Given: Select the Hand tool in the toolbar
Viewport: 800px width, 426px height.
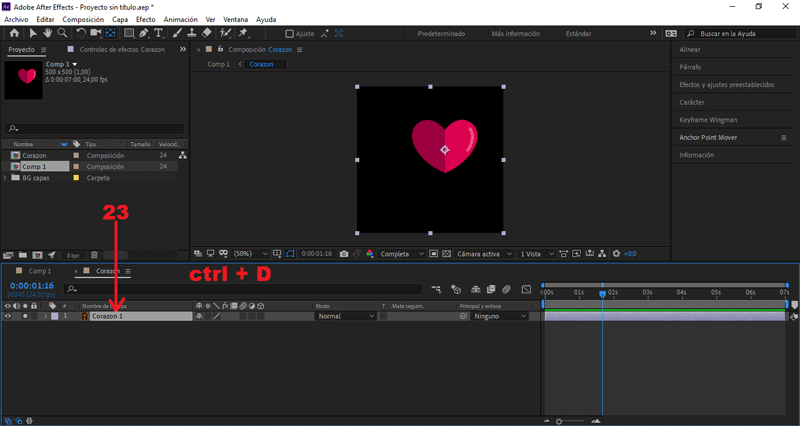Looking at the screenshot, I should 46,33.
